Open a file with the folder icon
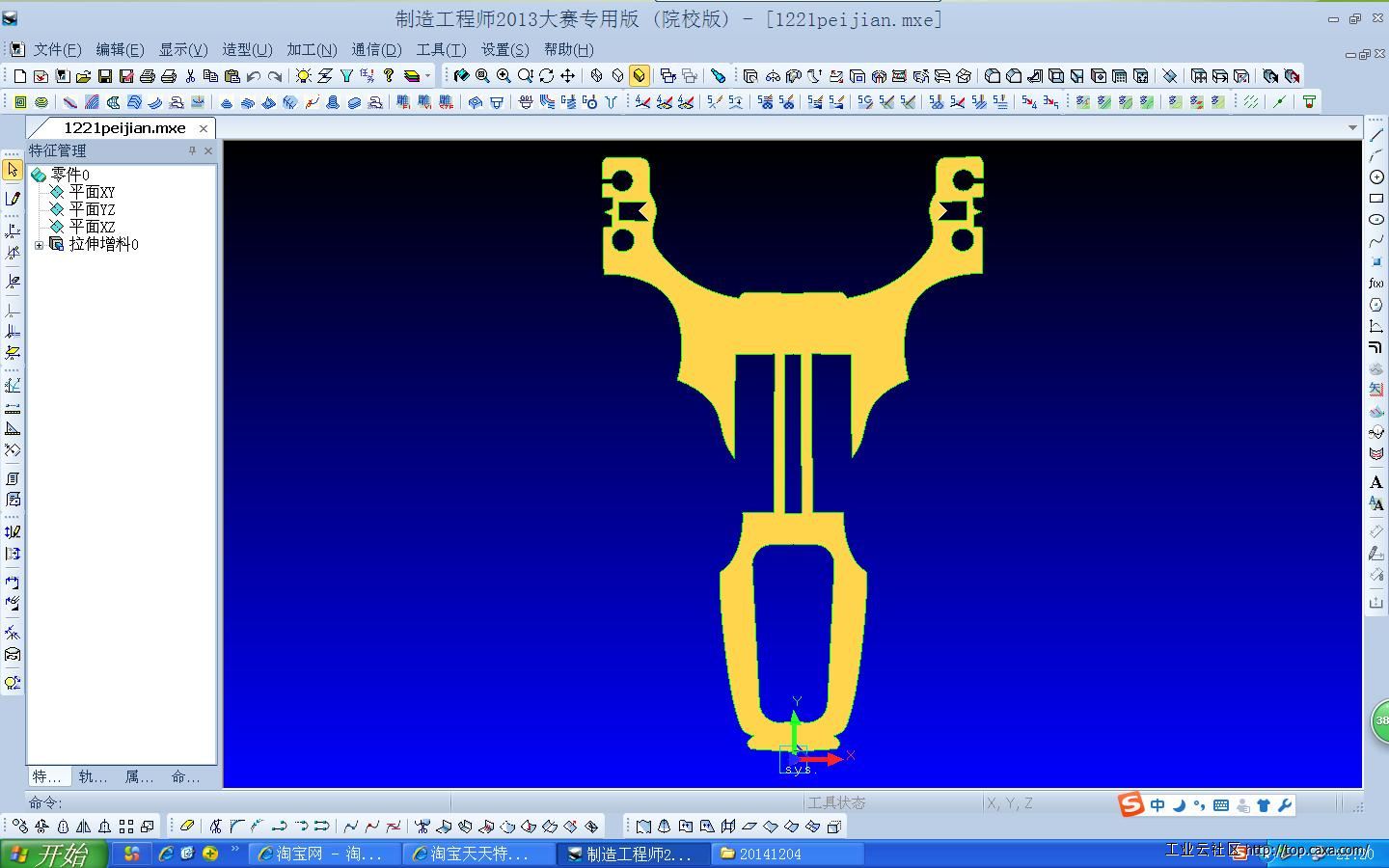This screenshot has height=868, width=1389. [x=83, y=76]
